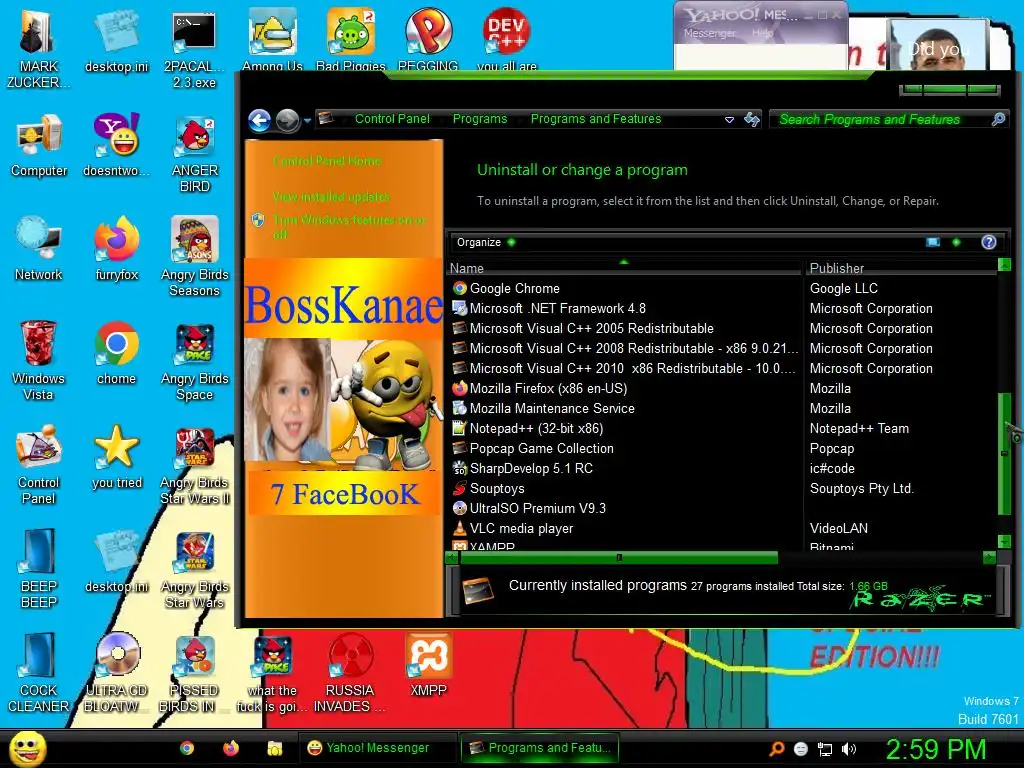Select Mozilla Maintenance Service entry
This screenshot has height=768, width=1024.
click(x=552, y=408)
